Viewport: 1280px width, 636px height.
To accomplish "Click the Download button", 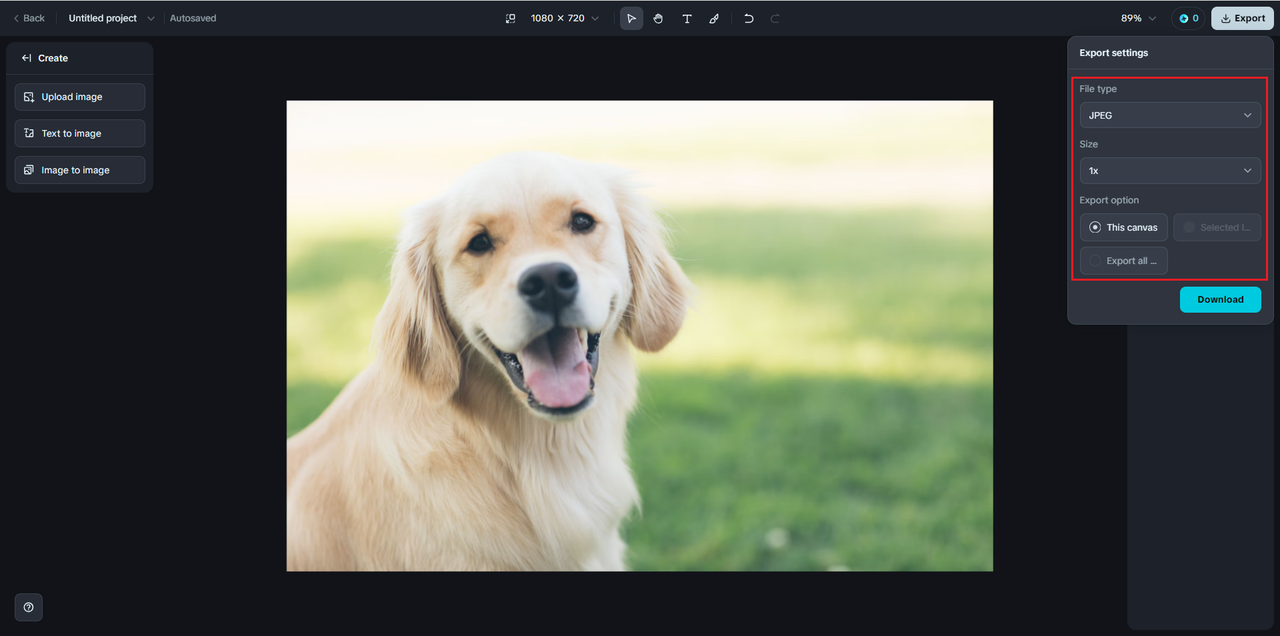I will point(1220,299).
